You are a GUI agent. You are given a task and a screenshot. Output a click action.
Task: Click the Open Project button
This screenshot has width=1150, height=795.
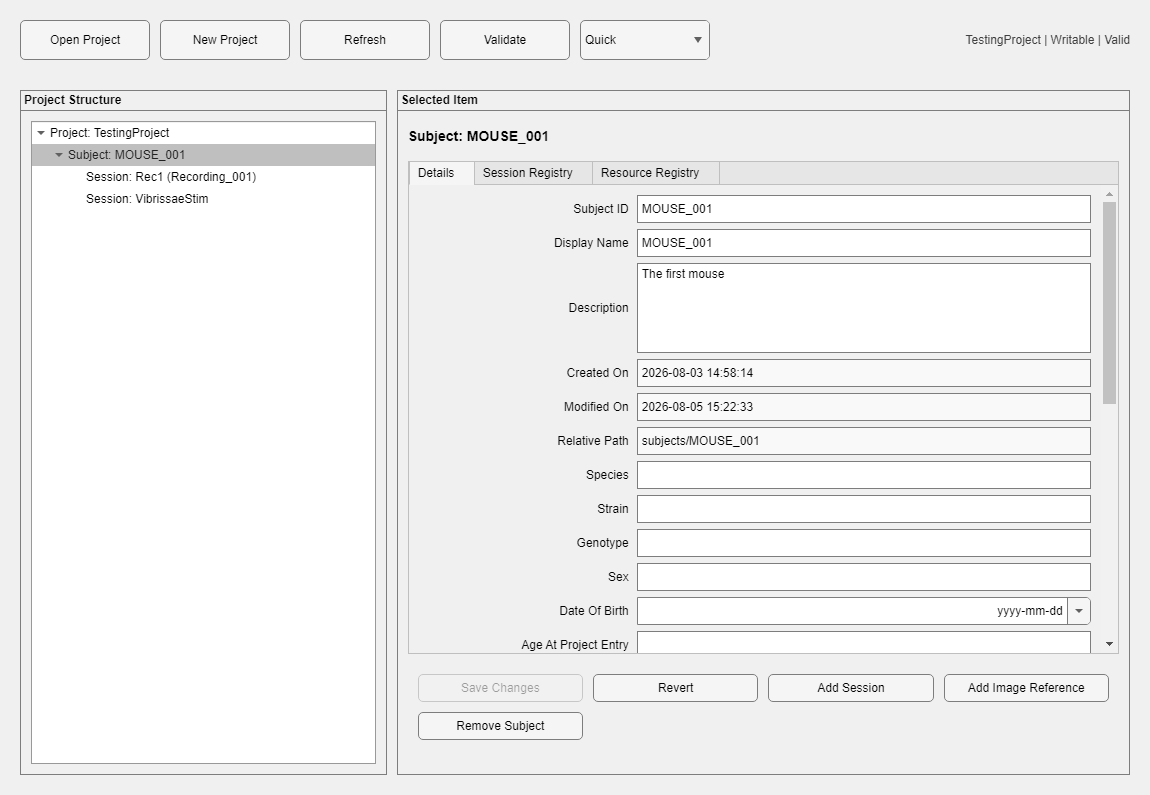(85, 40)
